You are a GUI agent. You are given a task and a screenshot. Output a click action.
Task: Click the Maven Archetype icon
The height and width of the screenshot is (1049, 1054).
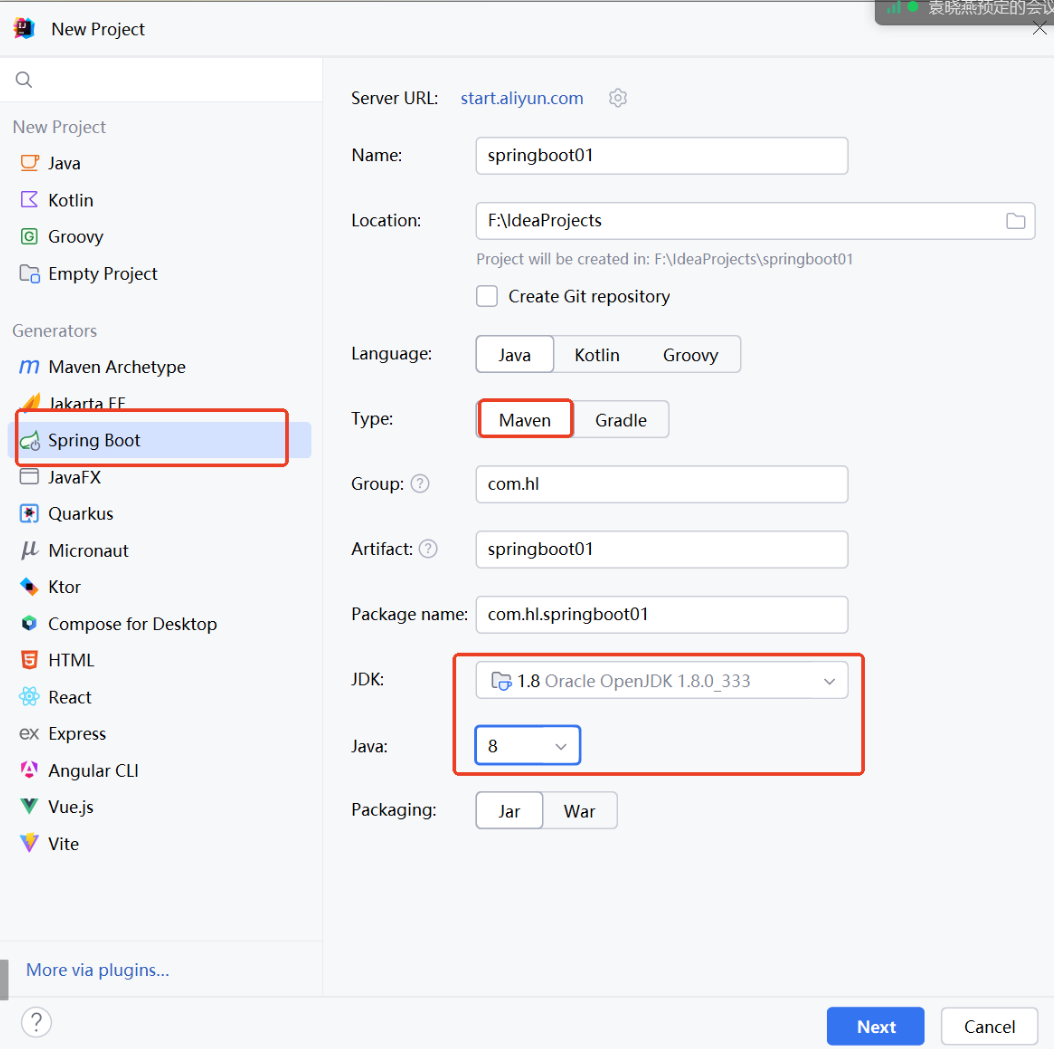pos(30,367)
